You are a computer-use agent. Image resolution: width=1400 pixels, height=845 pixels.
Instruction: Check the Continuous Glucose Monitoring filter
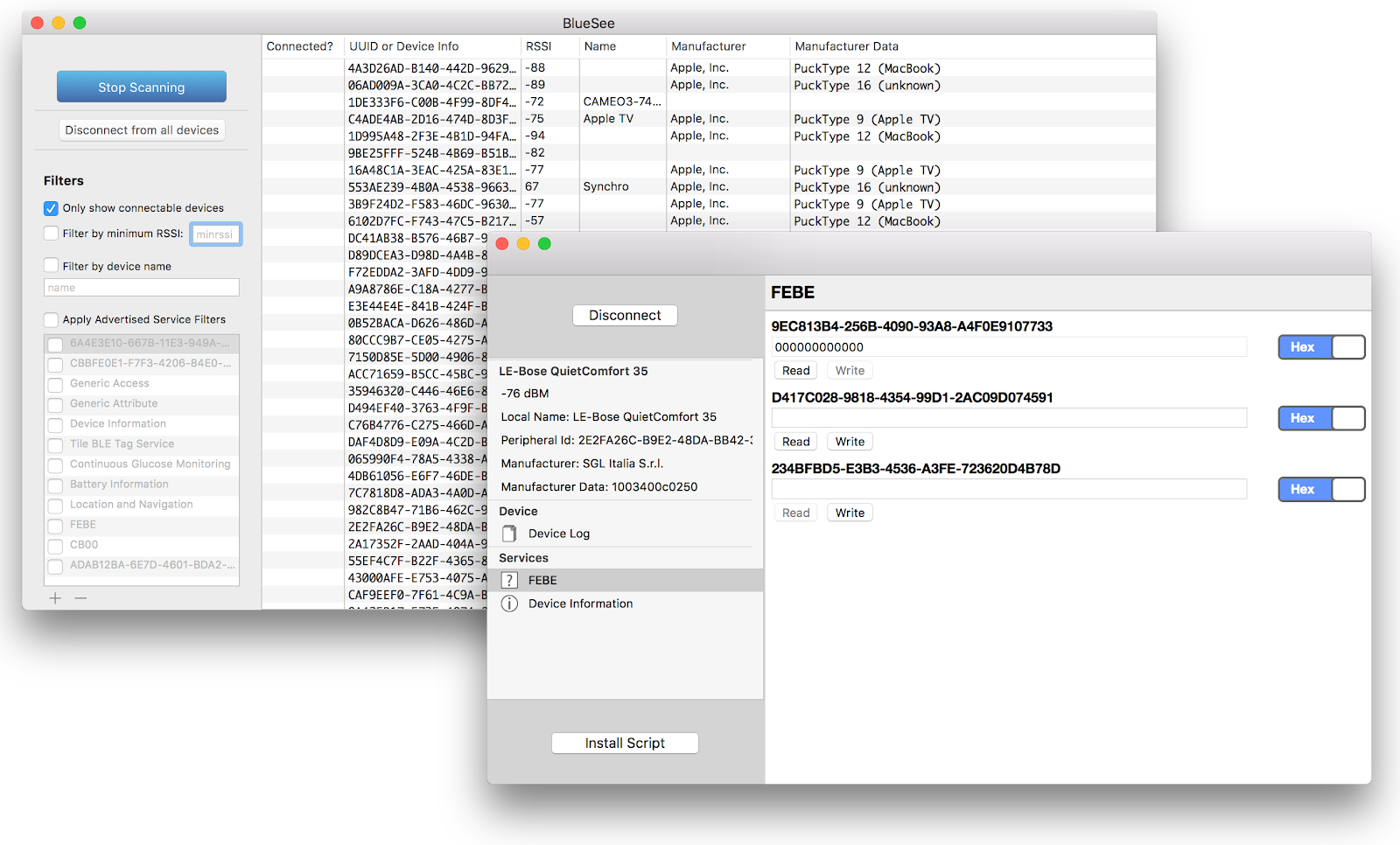click(x=55, y=464)
